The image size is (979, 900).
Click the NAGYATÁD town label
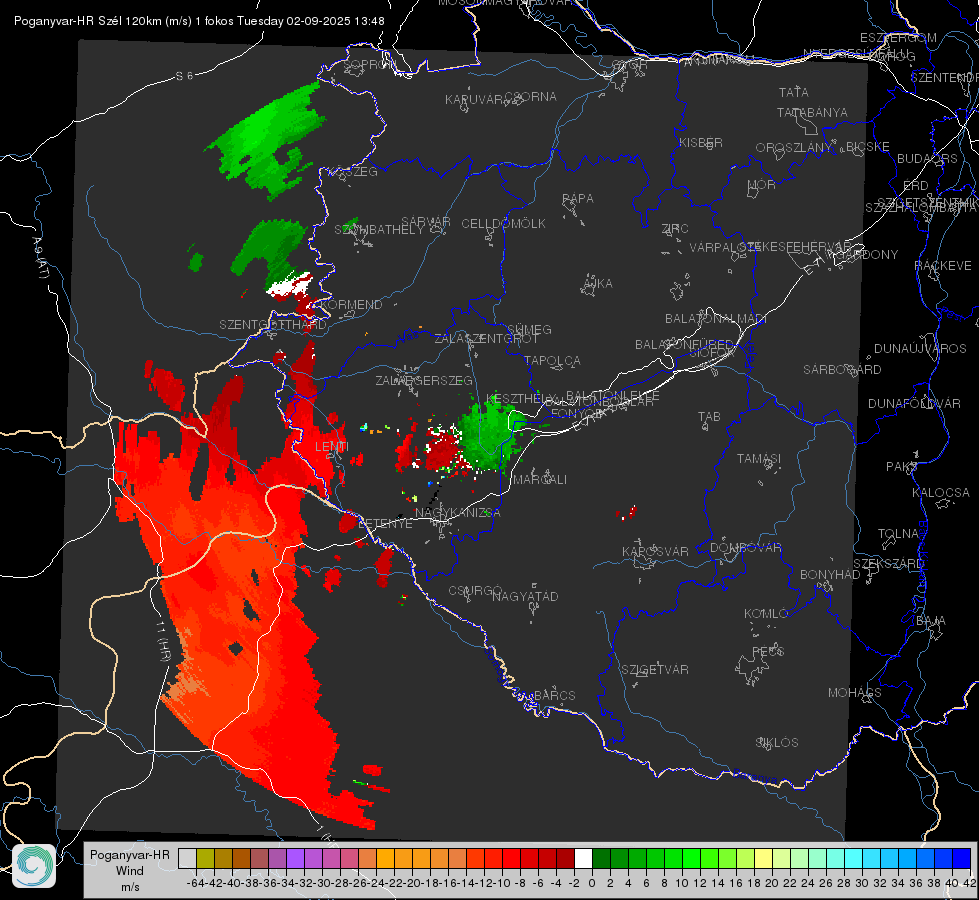click(x=525, y=596)
